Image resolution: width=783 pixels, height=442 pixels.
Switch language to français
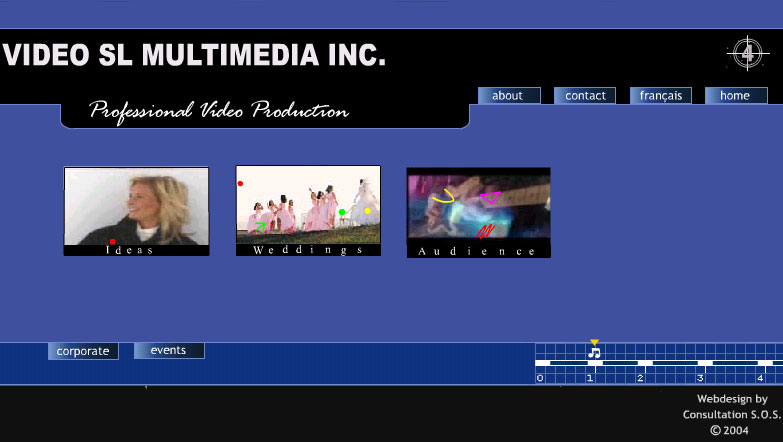click(661, 95)
